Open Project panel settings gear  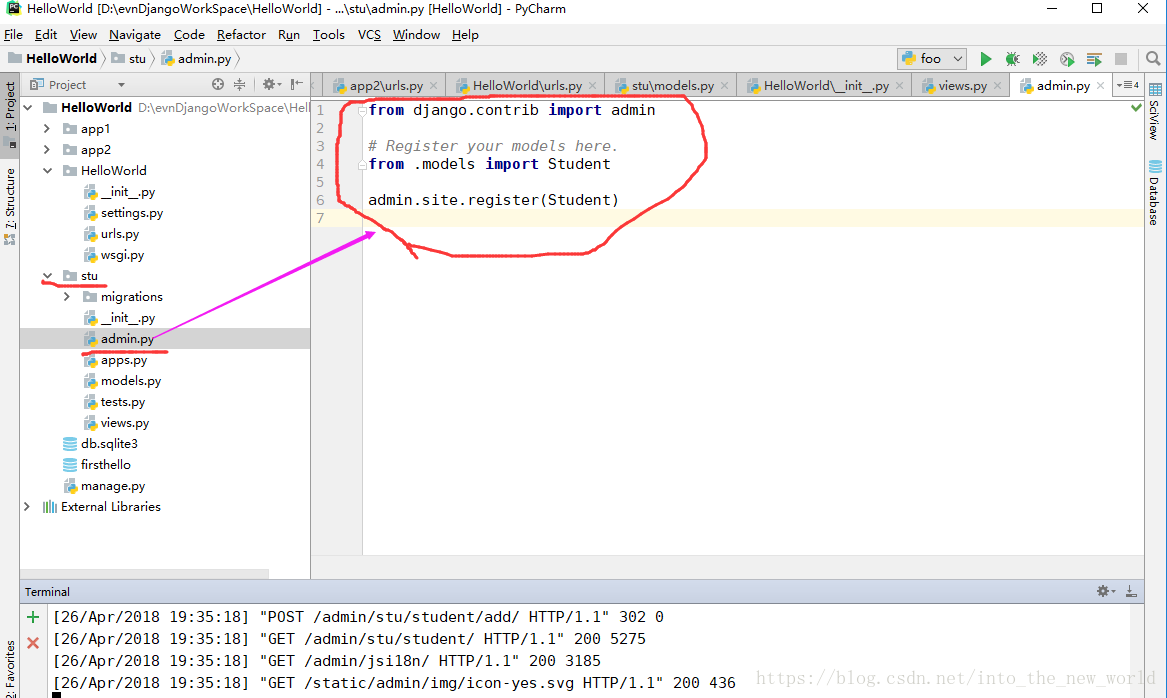pyautogui.click(x=271, y=84)
